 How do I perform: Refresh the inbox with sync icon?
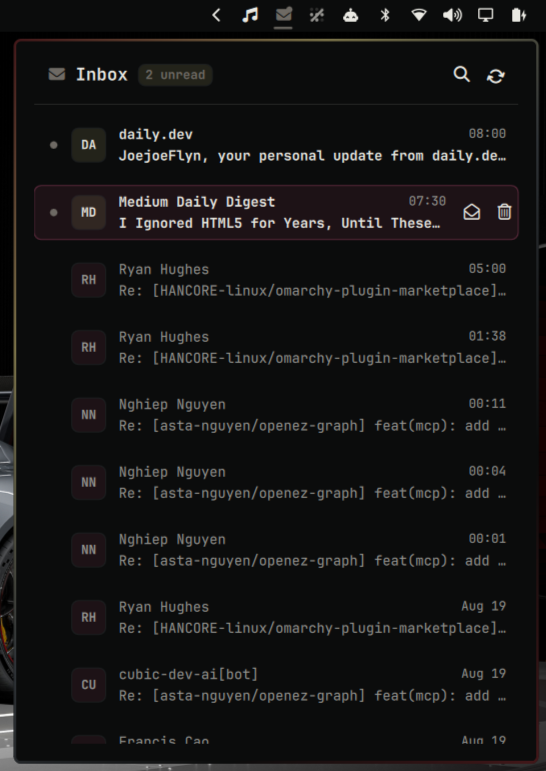[x=496, y=76]
